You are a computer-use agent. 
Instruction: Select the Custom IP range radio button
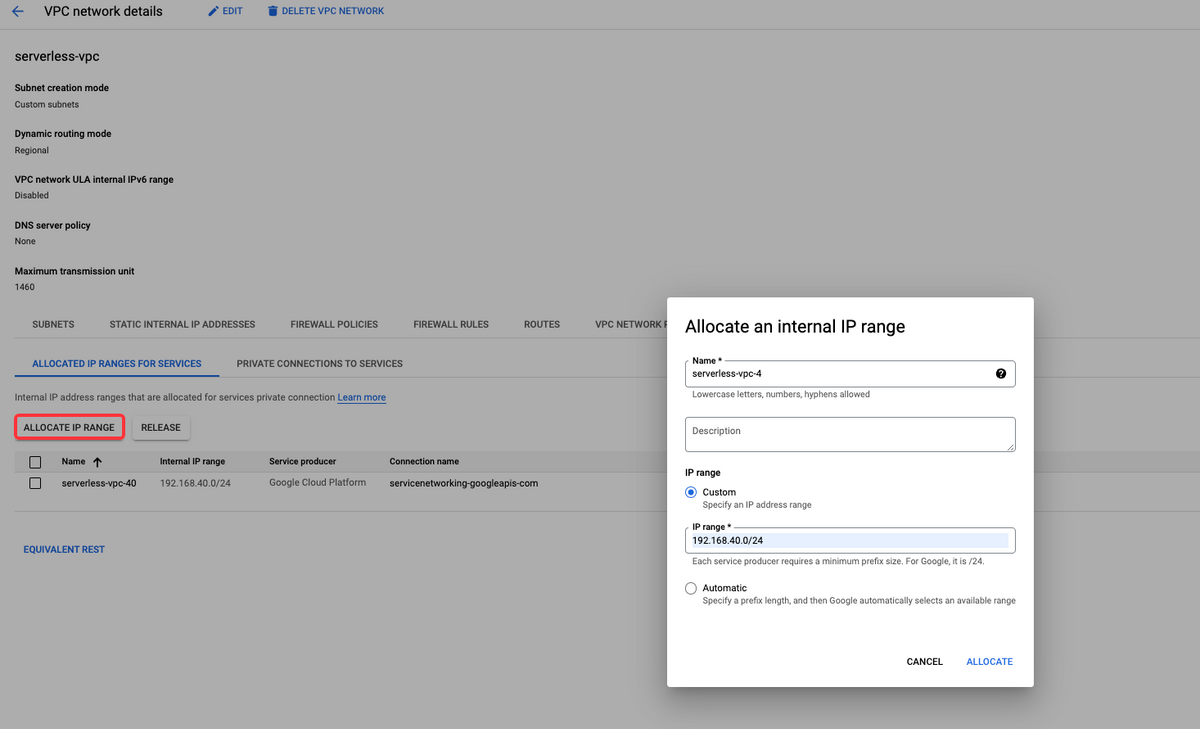[x=691, y=492]
